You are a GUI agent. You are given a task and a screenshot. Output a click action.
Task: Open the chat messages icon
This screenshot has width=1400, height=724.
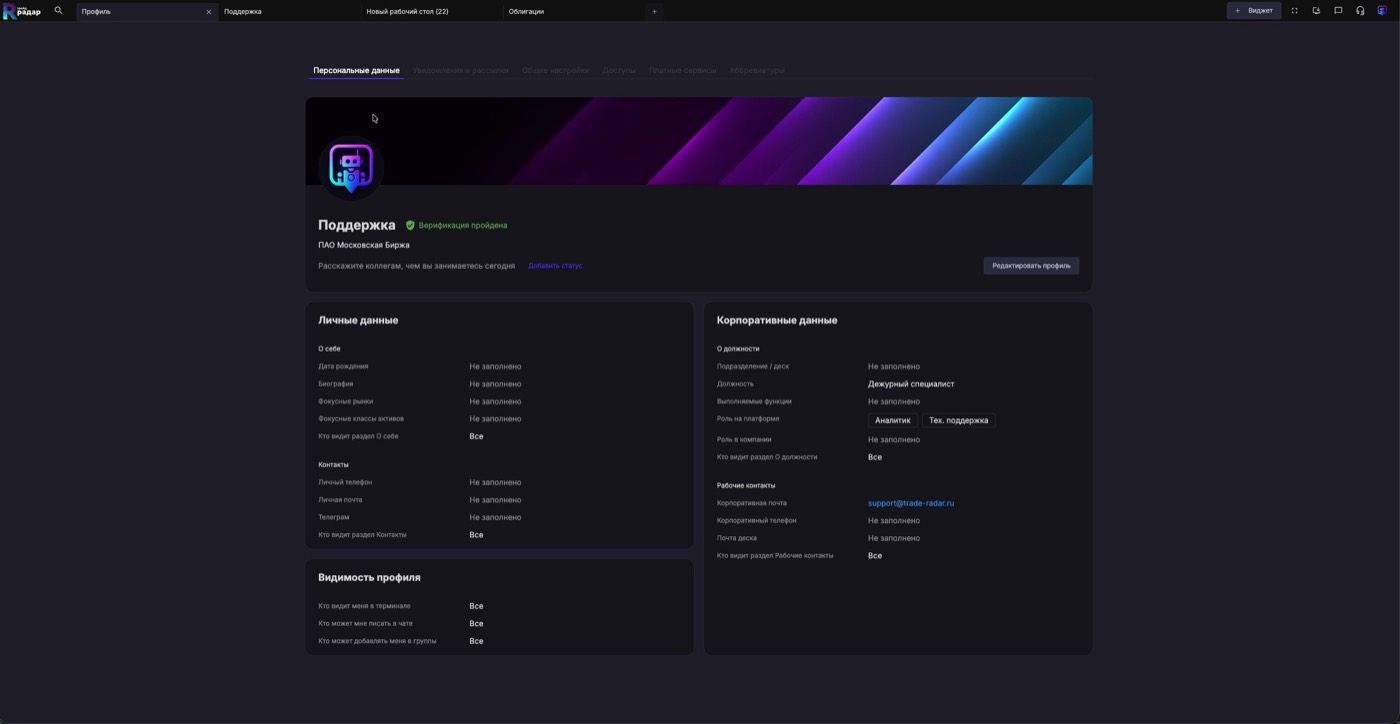(1338, 11)
